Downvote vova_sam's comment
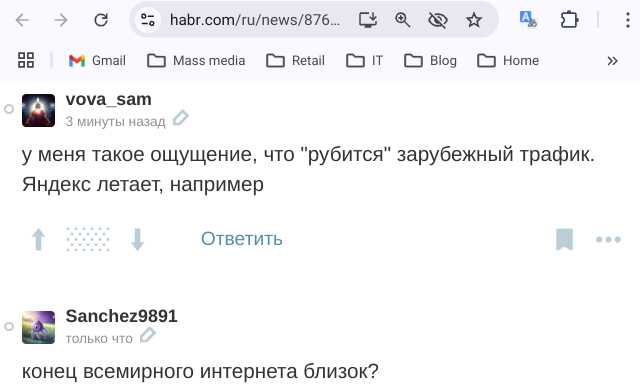This screenshot has height=390, width=640. tap(138, 239)
